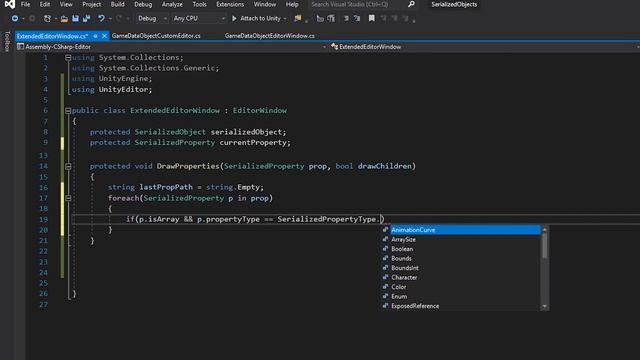
Task: Open the Solution Configurations Debug dropdown
Action: coord(152,18)
